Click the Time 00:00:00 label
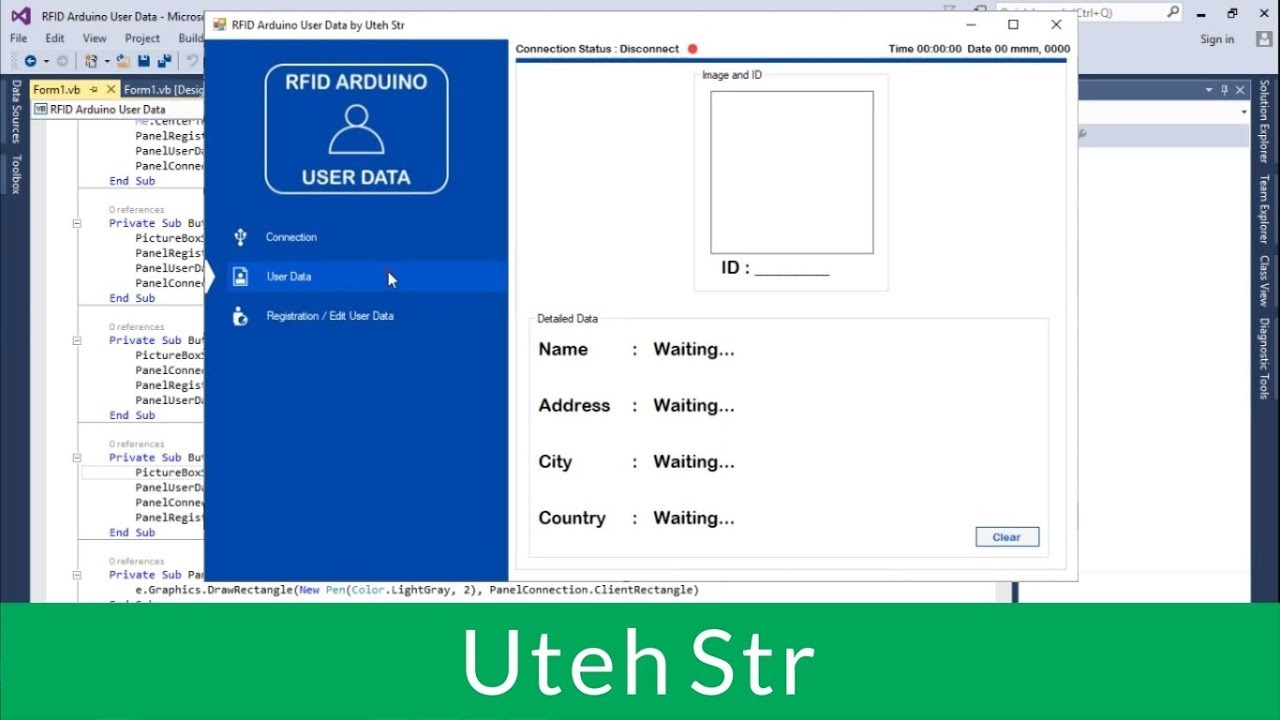Screen dimensions: 1280x720 [x=925, y=48]
